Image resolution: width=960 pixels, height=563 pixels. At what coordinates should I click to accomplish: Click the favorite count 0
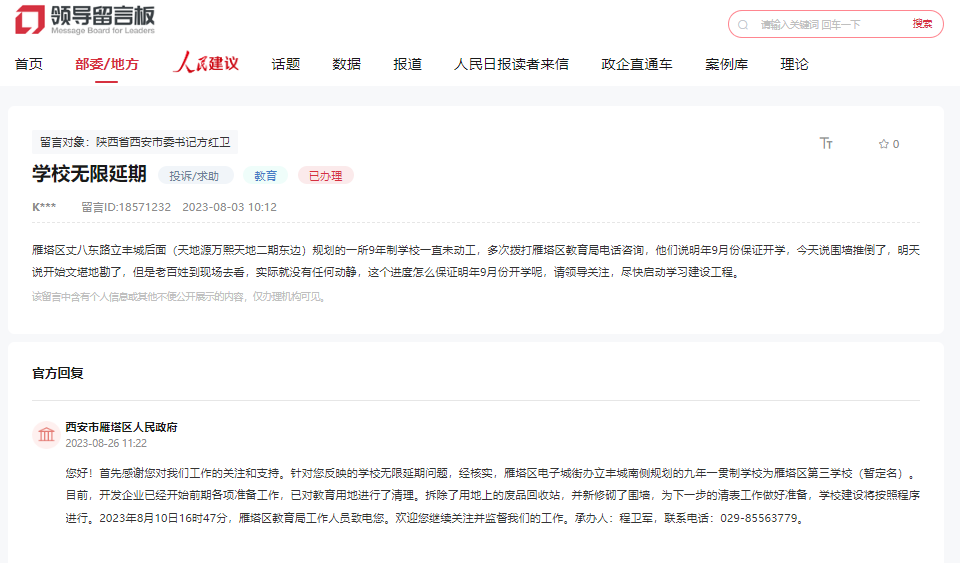point(896,144)
